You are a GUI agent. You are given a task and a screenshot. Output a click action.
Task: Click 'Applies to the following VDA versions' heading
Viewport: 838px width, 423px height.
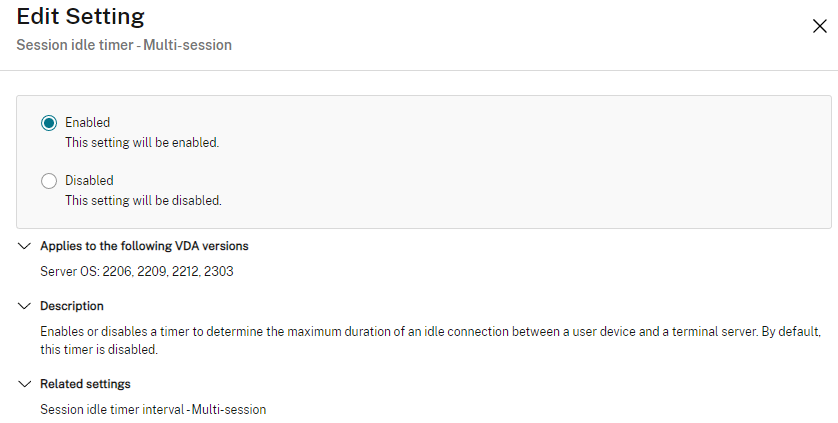(x=144, y=246)
